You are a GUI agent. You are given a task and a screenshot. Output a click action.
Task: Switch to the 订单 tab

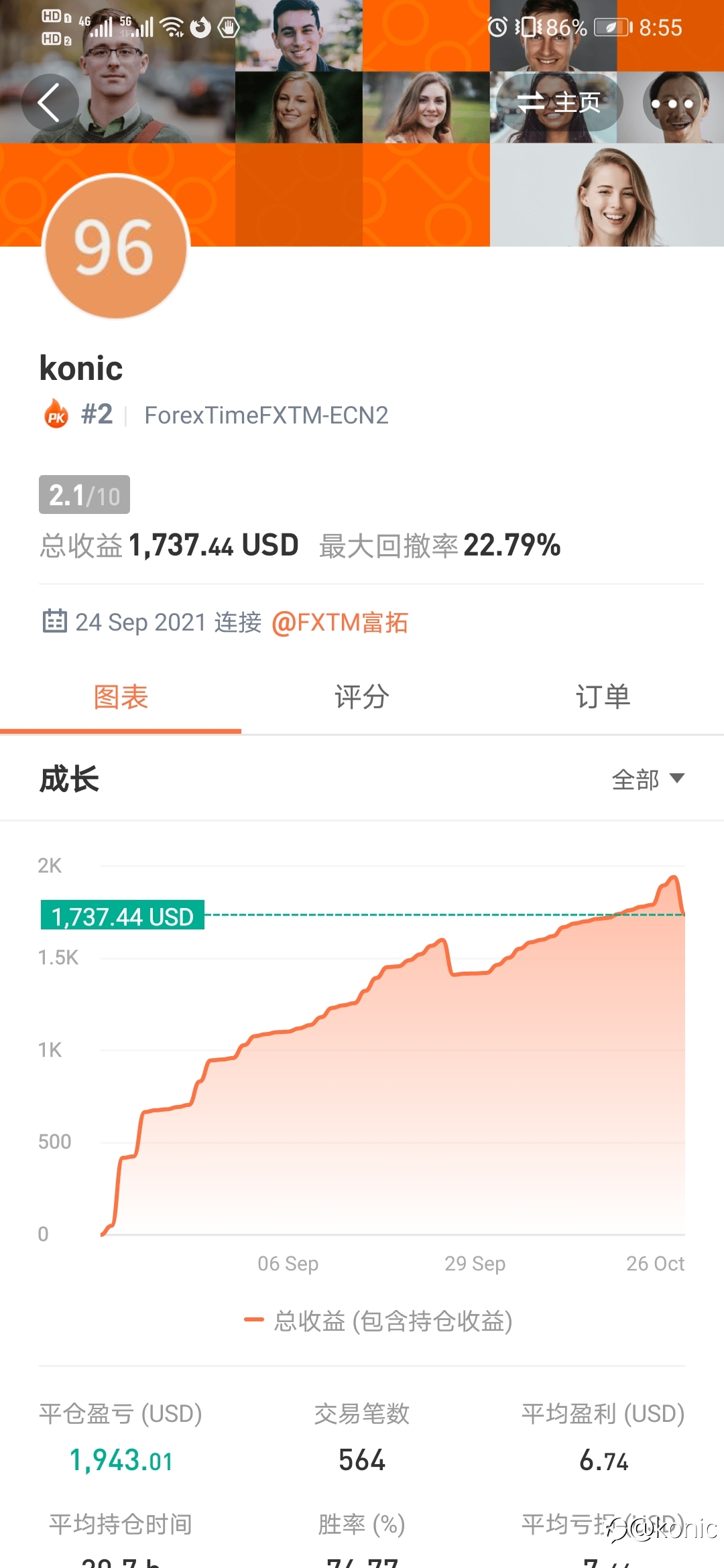(603, 697)
